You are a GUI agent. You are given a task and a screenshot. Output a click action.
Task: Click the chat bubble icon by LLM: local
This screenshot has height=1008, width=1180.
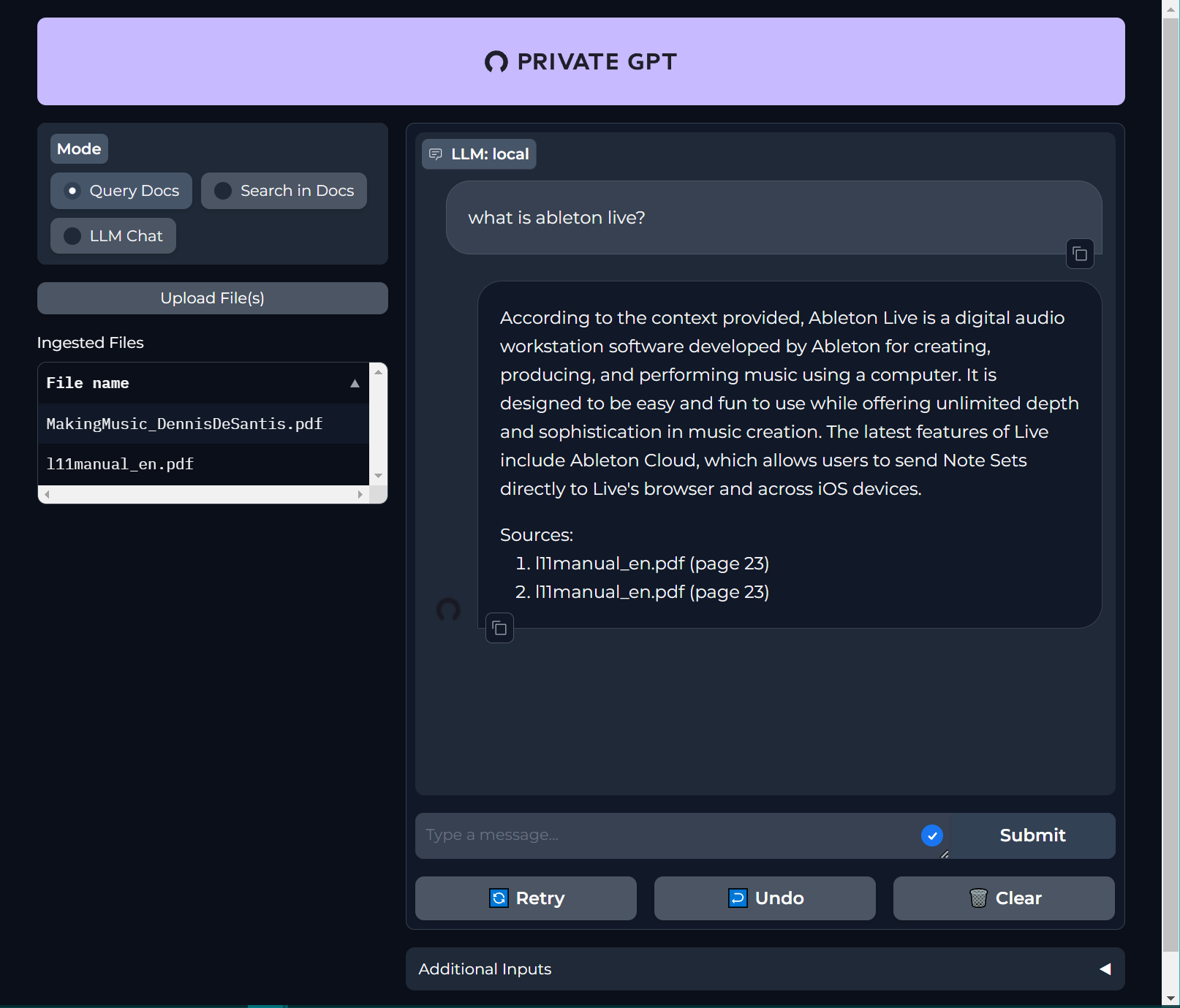click(x=436, y=154)
